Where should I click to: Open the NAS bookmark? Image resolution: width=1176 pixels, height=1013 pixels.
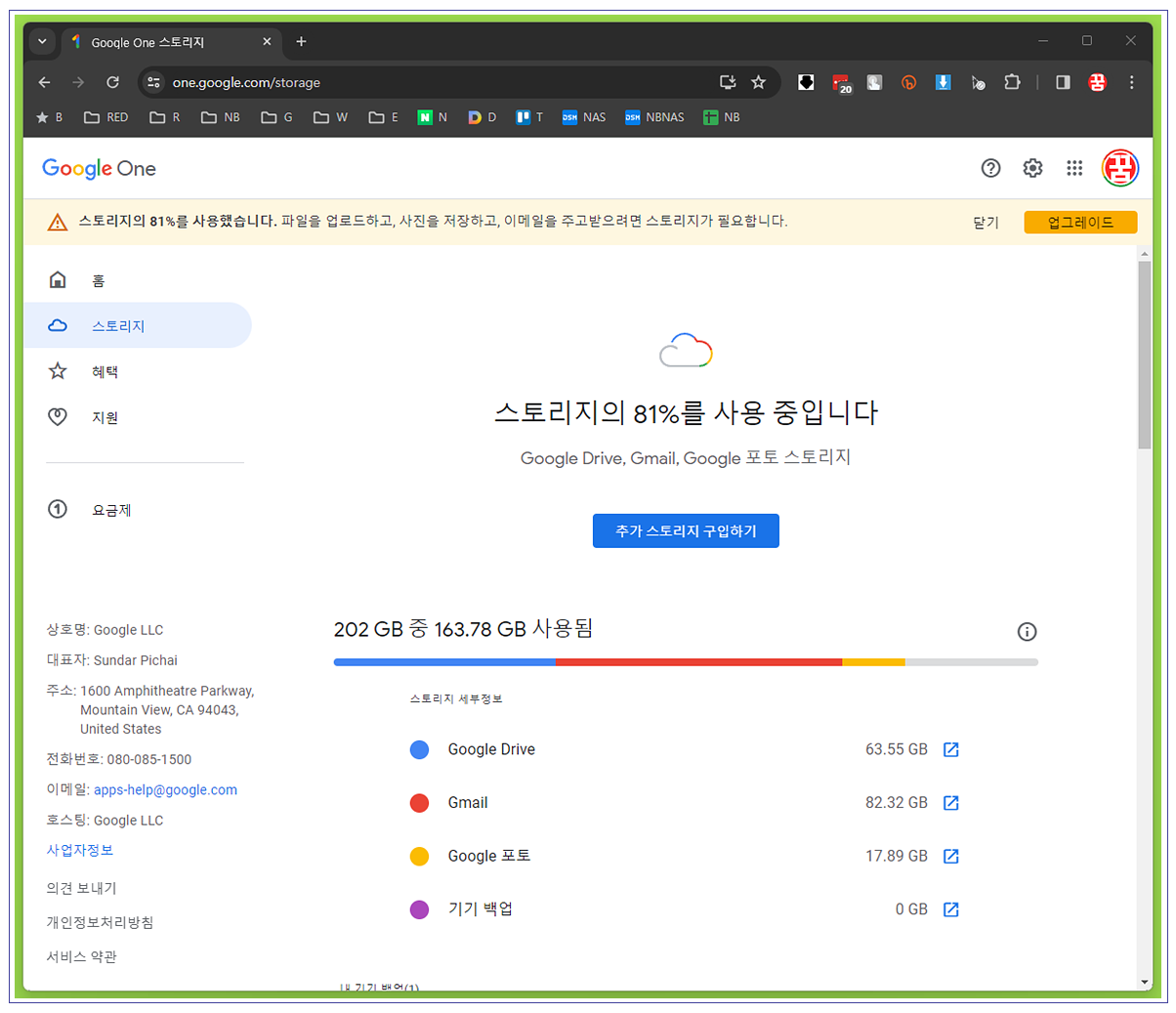[584, 117]
